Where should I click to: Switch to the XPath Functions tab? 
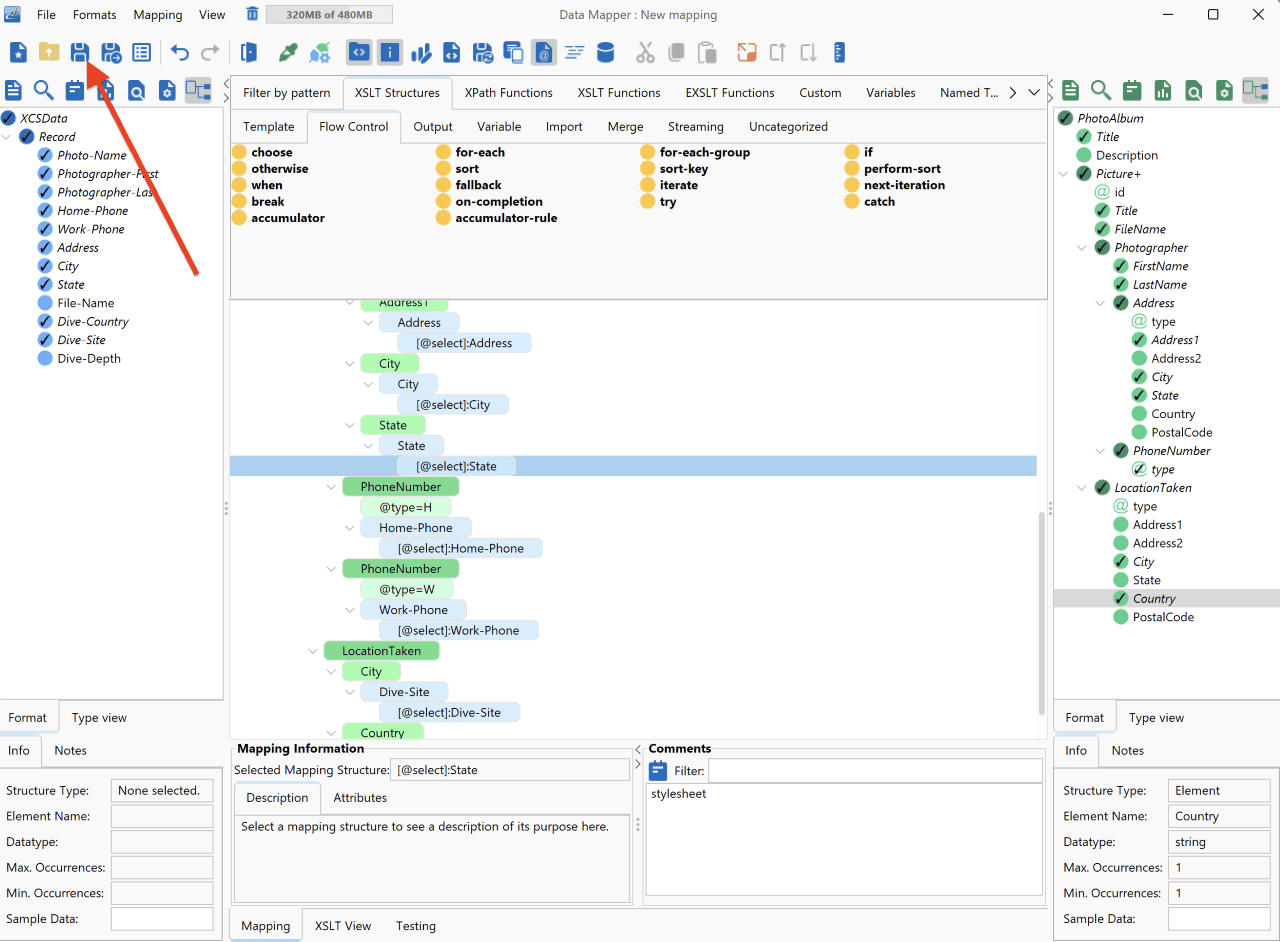tap(508, 93)
